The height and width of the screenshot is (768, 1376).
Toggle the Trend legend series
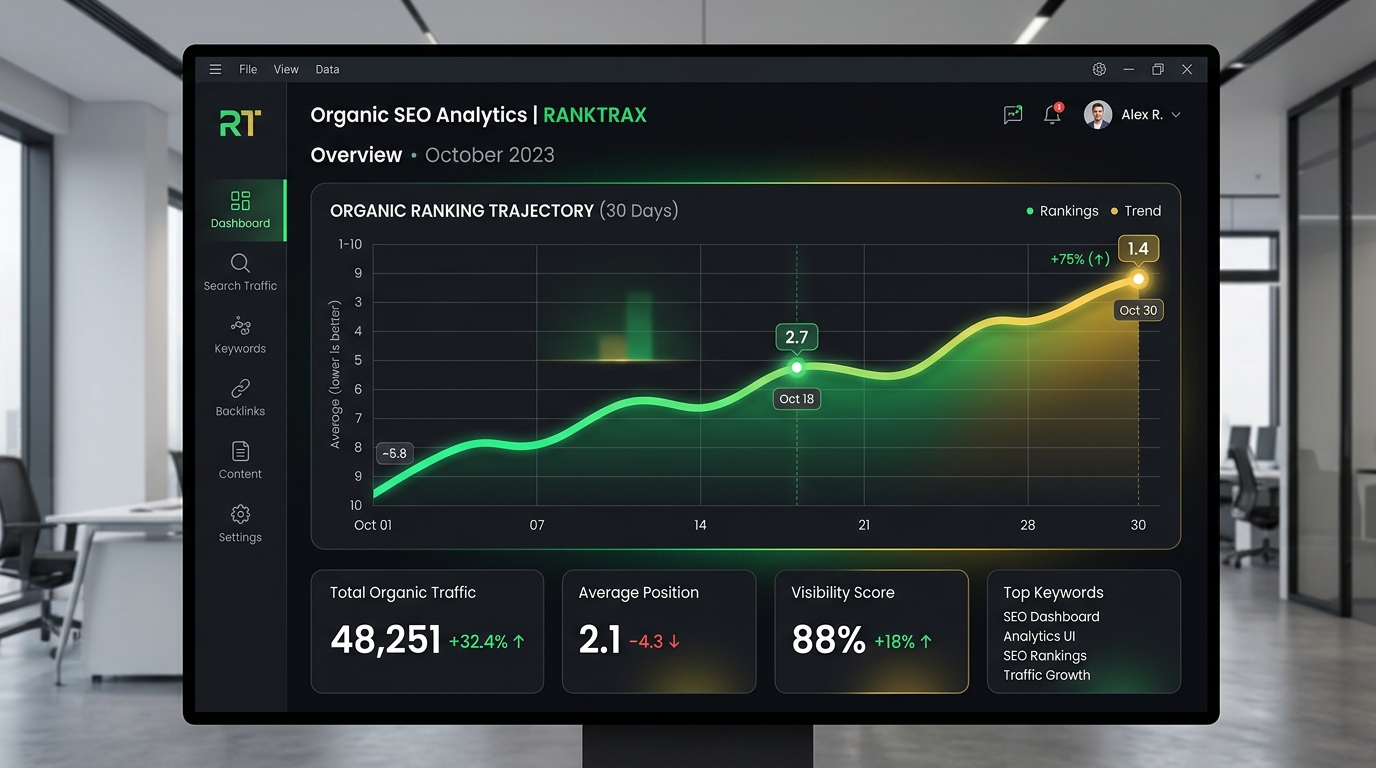pyautogui.click(x=1135, y=211)
